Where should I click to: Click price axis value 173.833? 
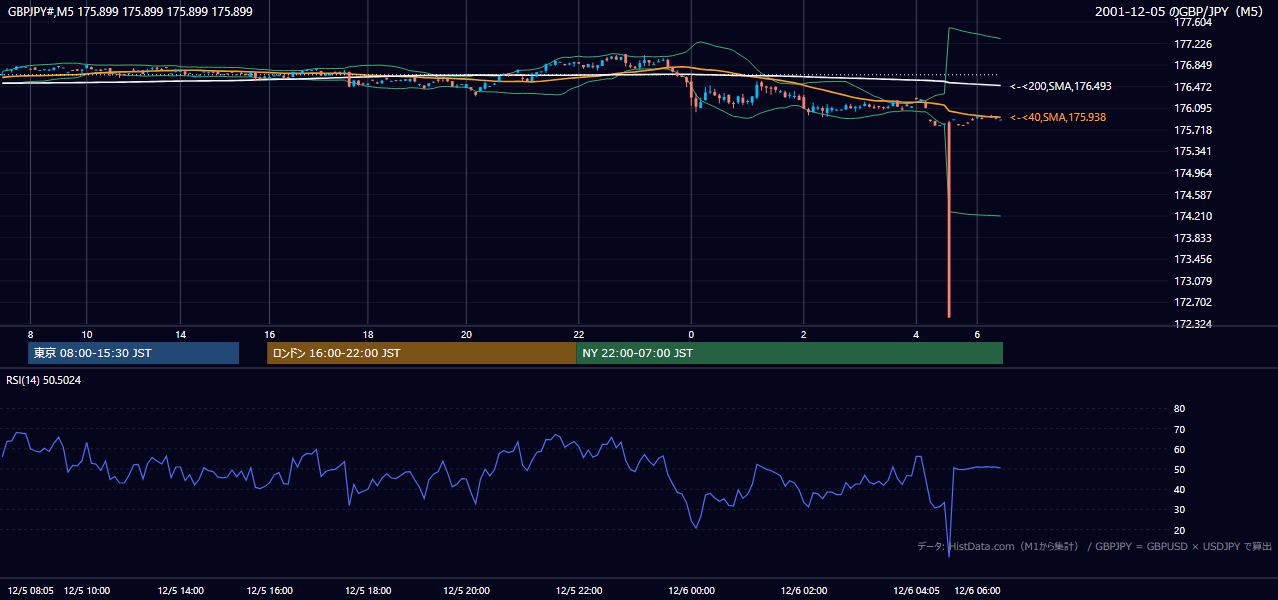[1192, 238]
